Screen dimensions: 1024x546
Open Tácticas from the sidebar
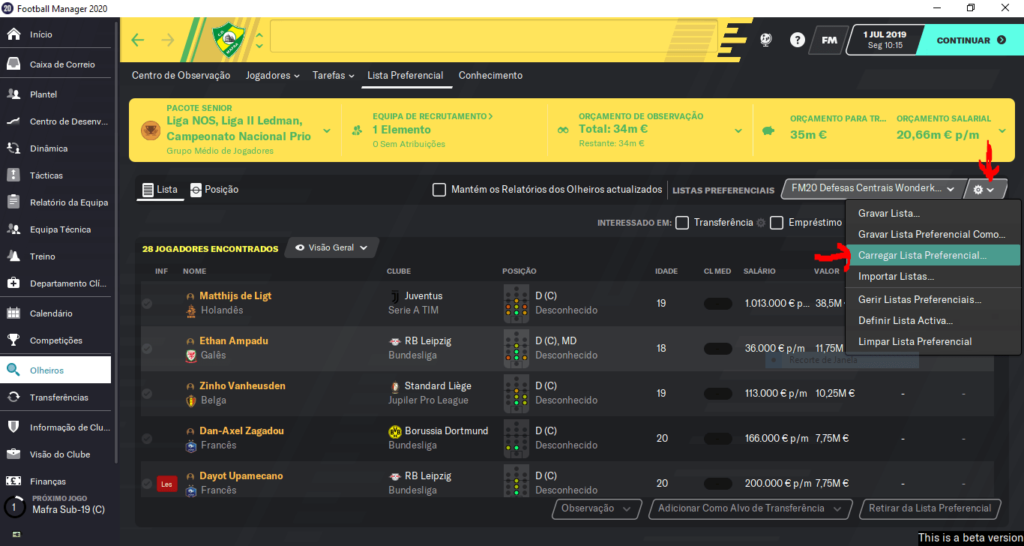pos(49,175)
